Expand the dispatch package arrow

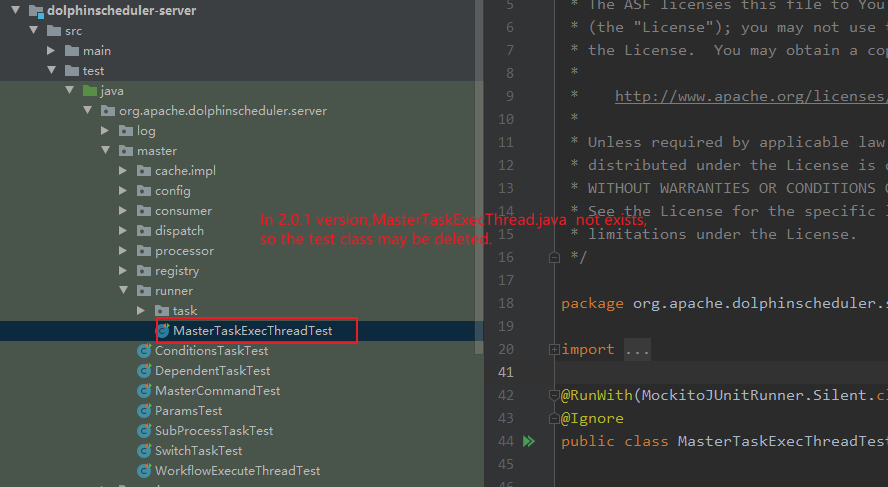(123, 230)
